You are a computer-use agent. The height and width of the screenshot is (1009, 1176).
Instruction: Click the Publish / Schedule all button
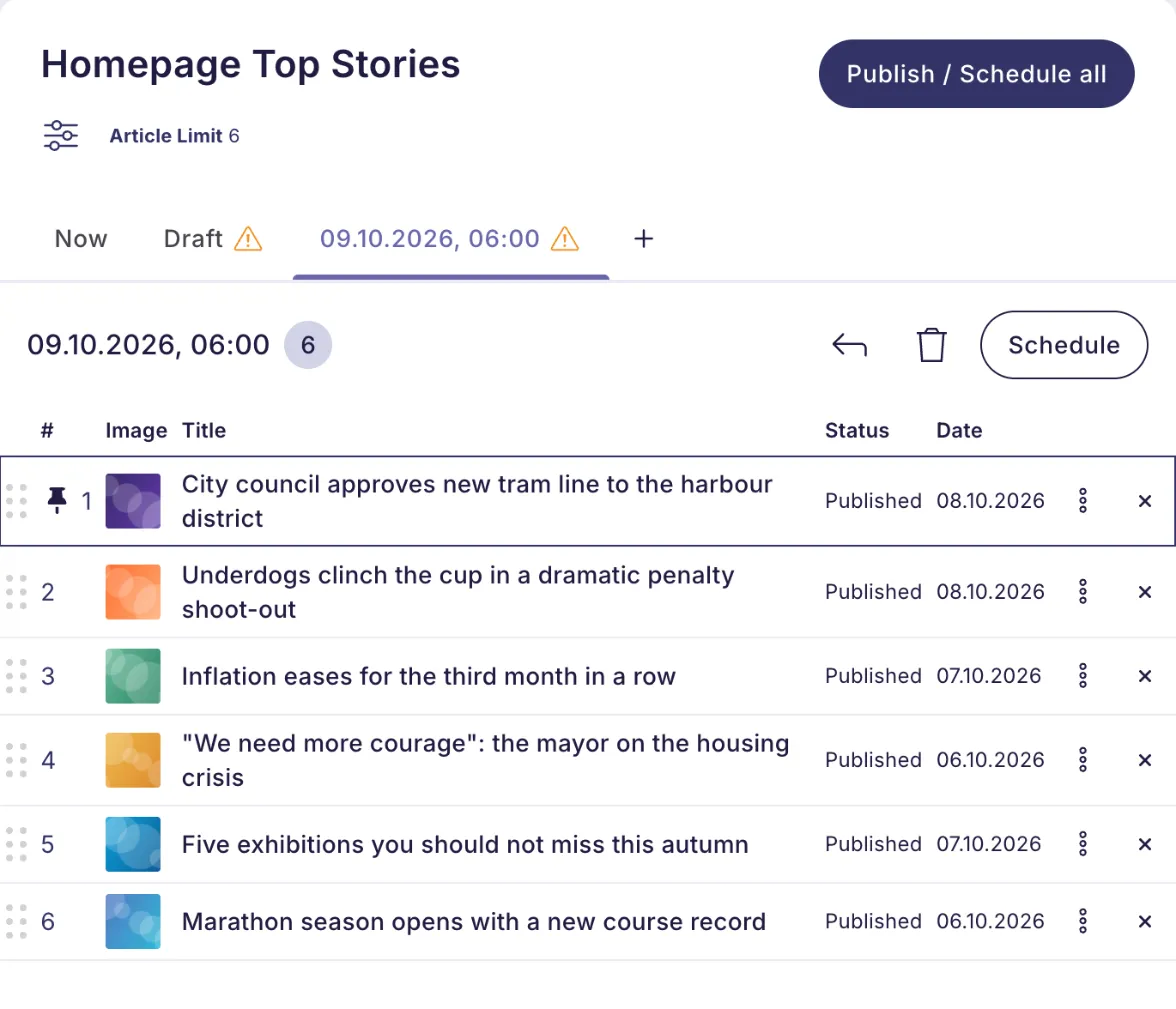976,74
